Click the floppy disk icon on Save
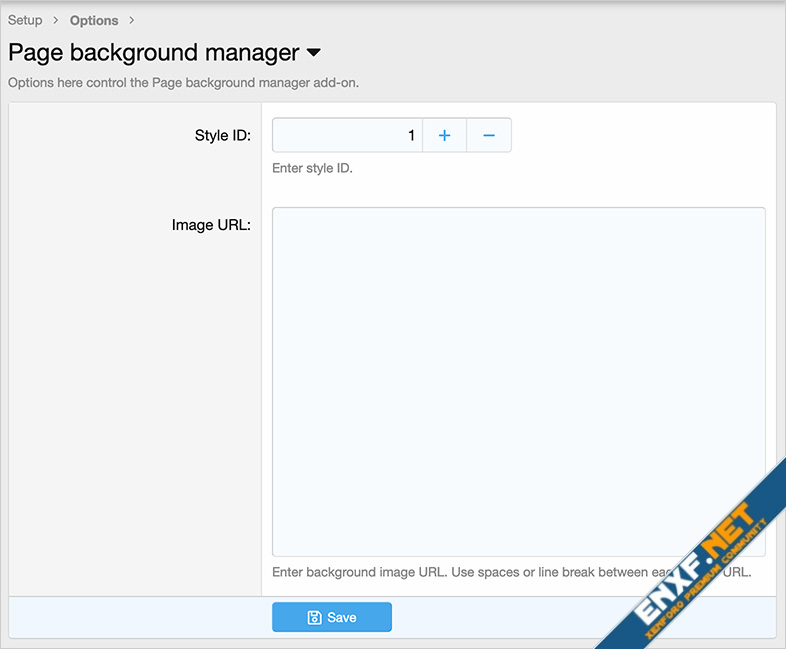Image resolution: width=786 pixels, height=649 pixels. (x=314, y=618)
